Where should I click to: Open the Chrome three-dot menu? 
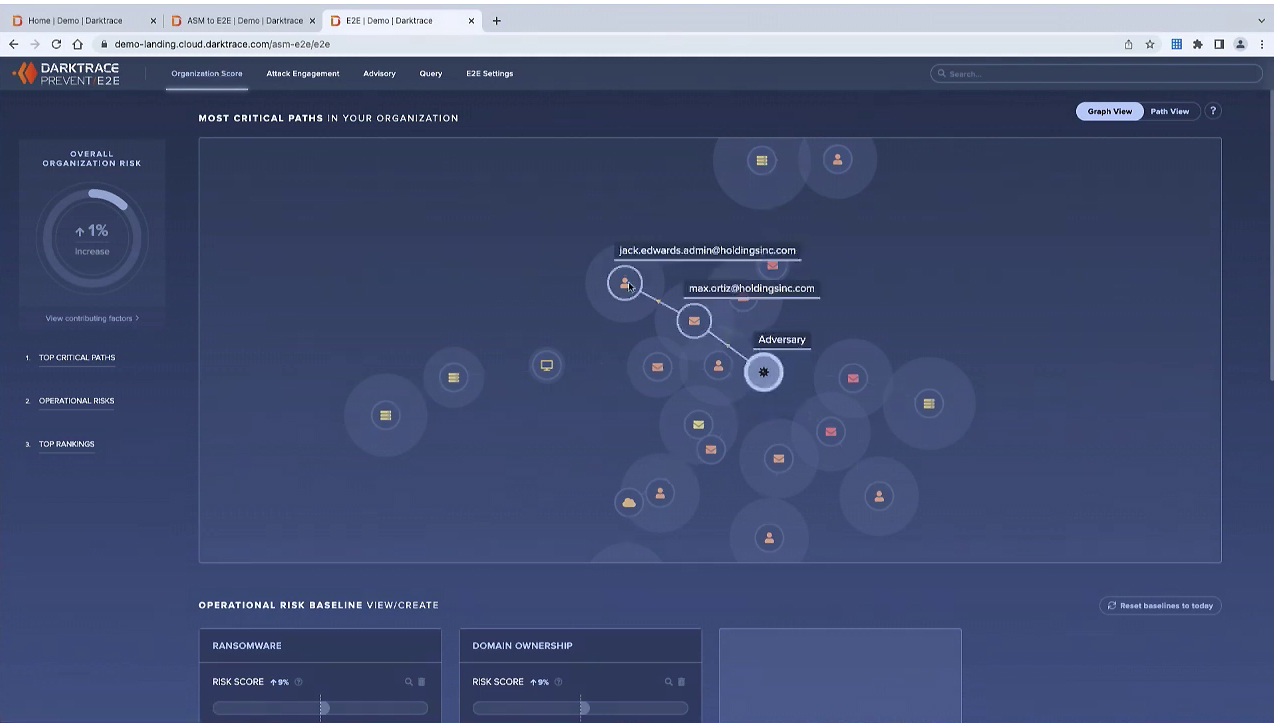pos(1262,44)
